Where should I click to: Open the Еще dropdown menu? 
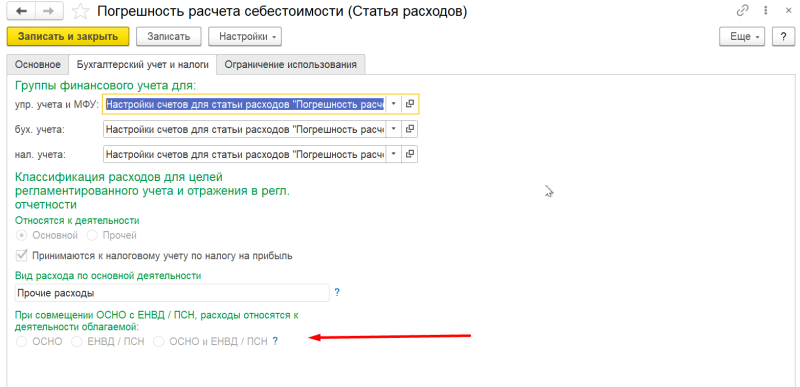pos(742,37)
